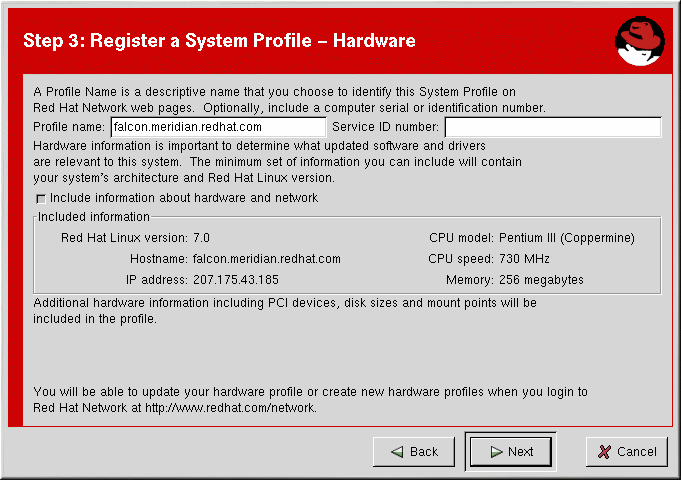Click into the Service ID number field
681x480 pixels.
(x=552, y=127)
